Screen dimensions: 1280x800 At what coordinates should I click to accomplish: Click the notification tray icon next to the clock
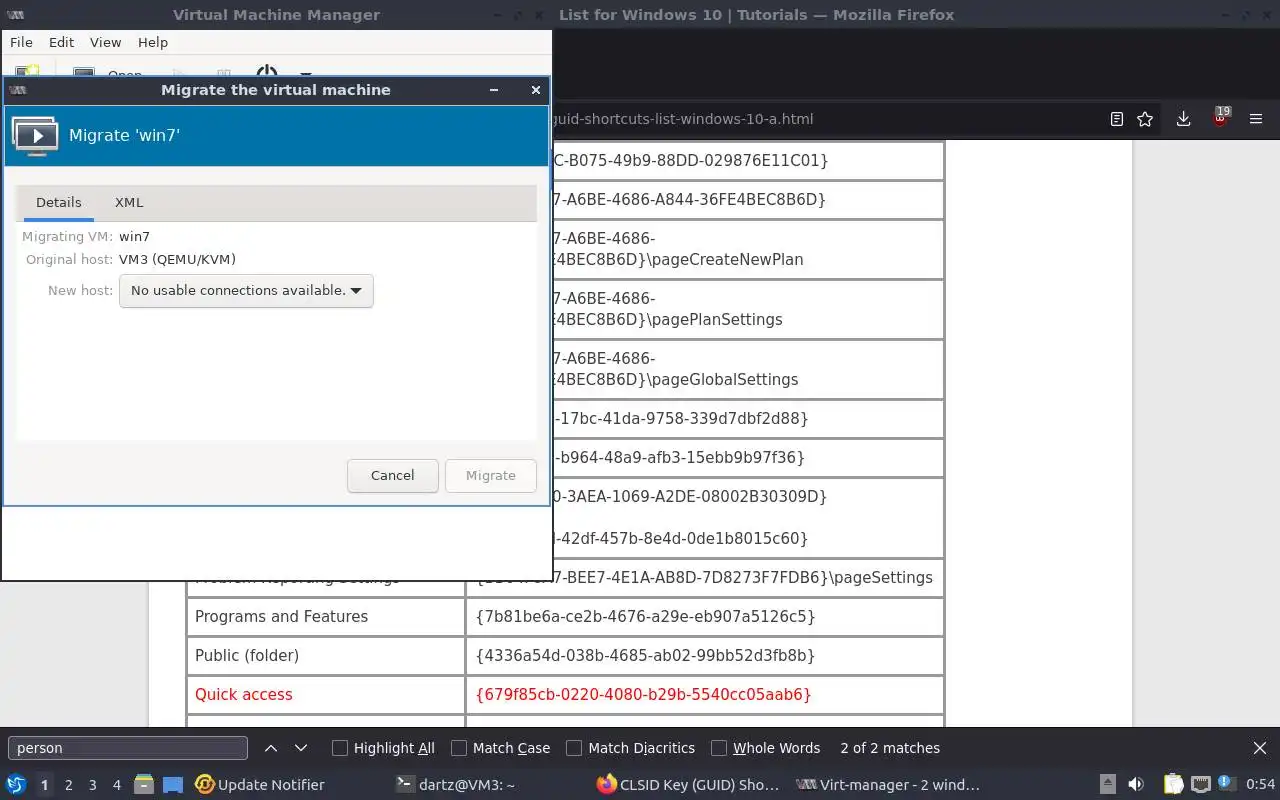1226,785
